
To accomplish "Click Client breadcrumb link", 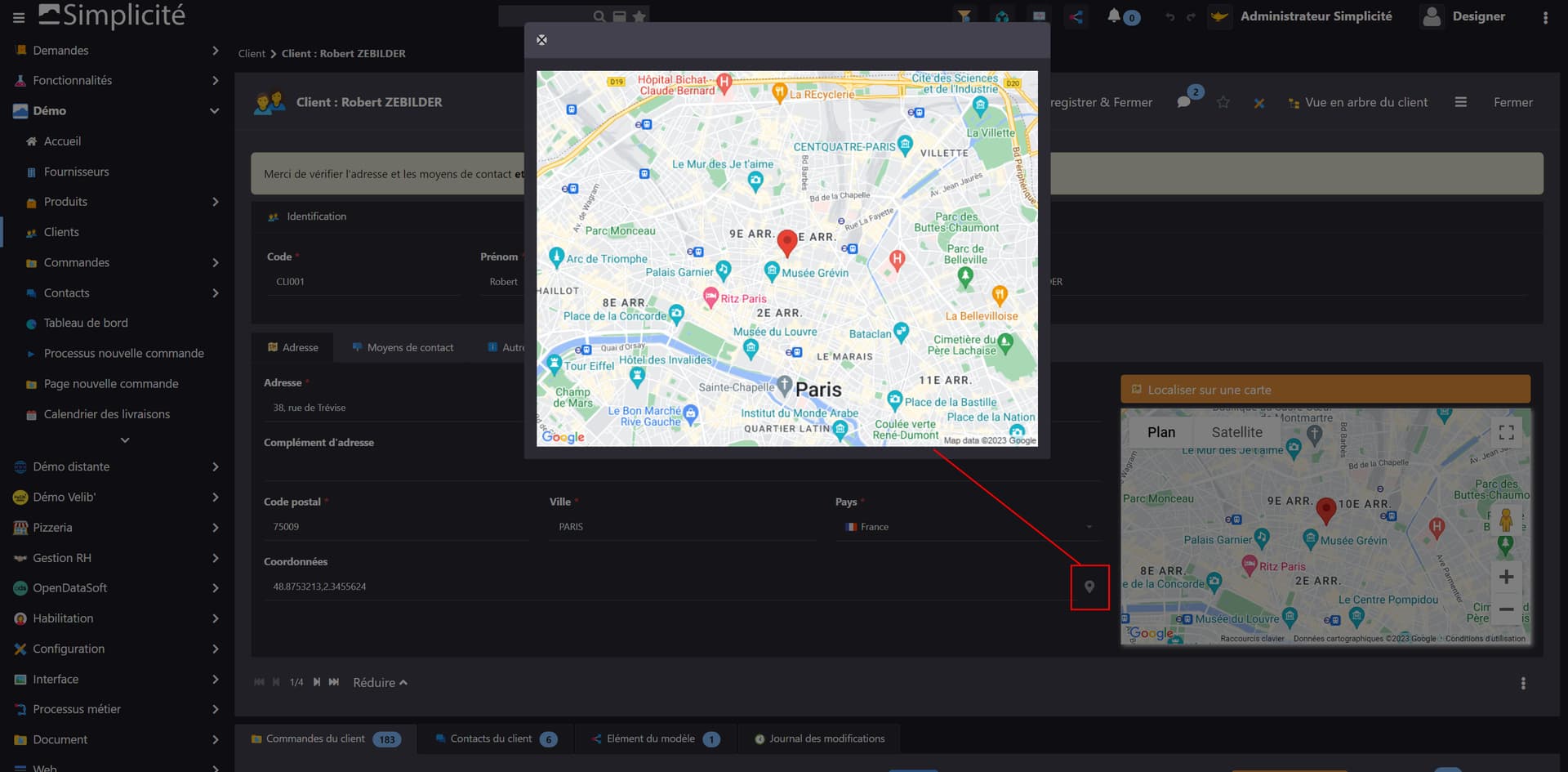I will 252,54.
